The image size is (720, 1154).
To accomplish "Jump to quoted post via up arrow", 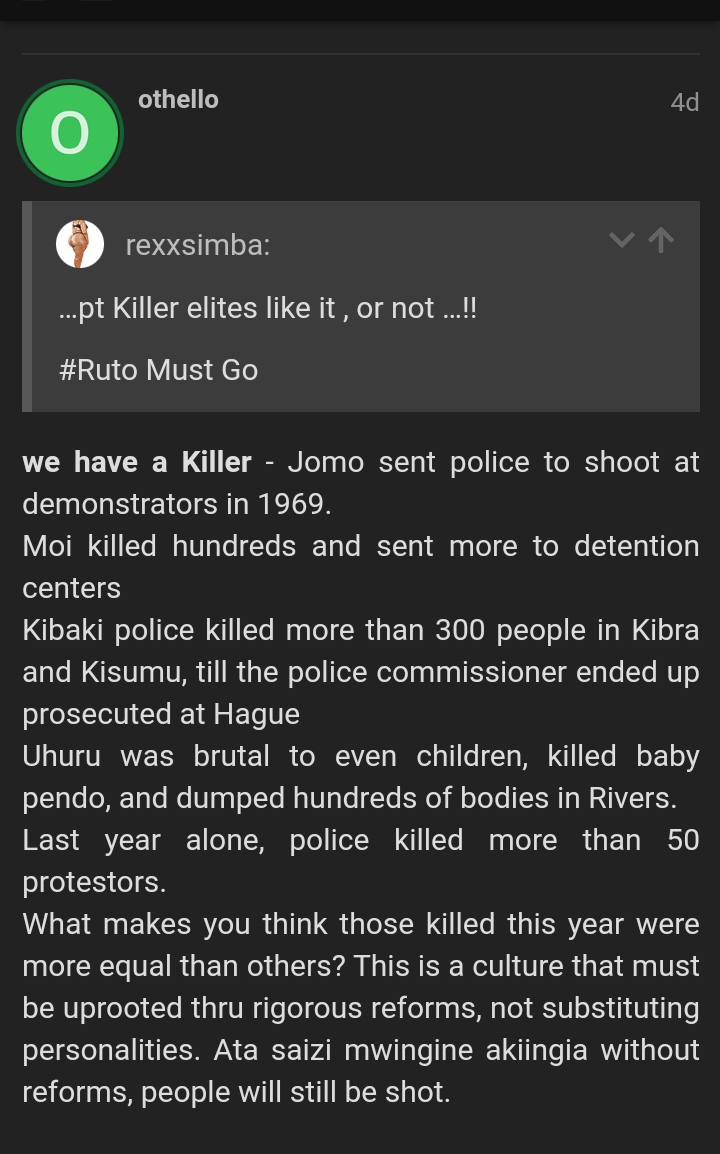I will 661,240.
